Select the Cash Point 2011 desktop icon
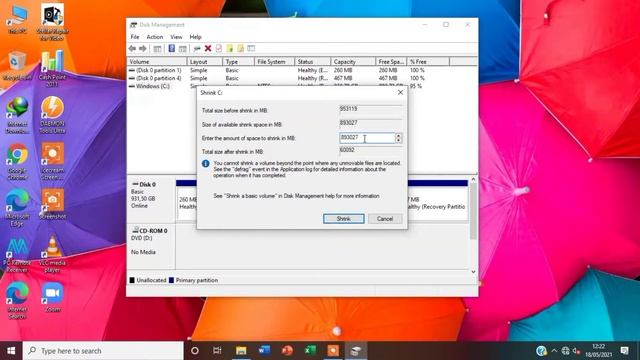This screenshot has width=640, height=360. [52, 68]
